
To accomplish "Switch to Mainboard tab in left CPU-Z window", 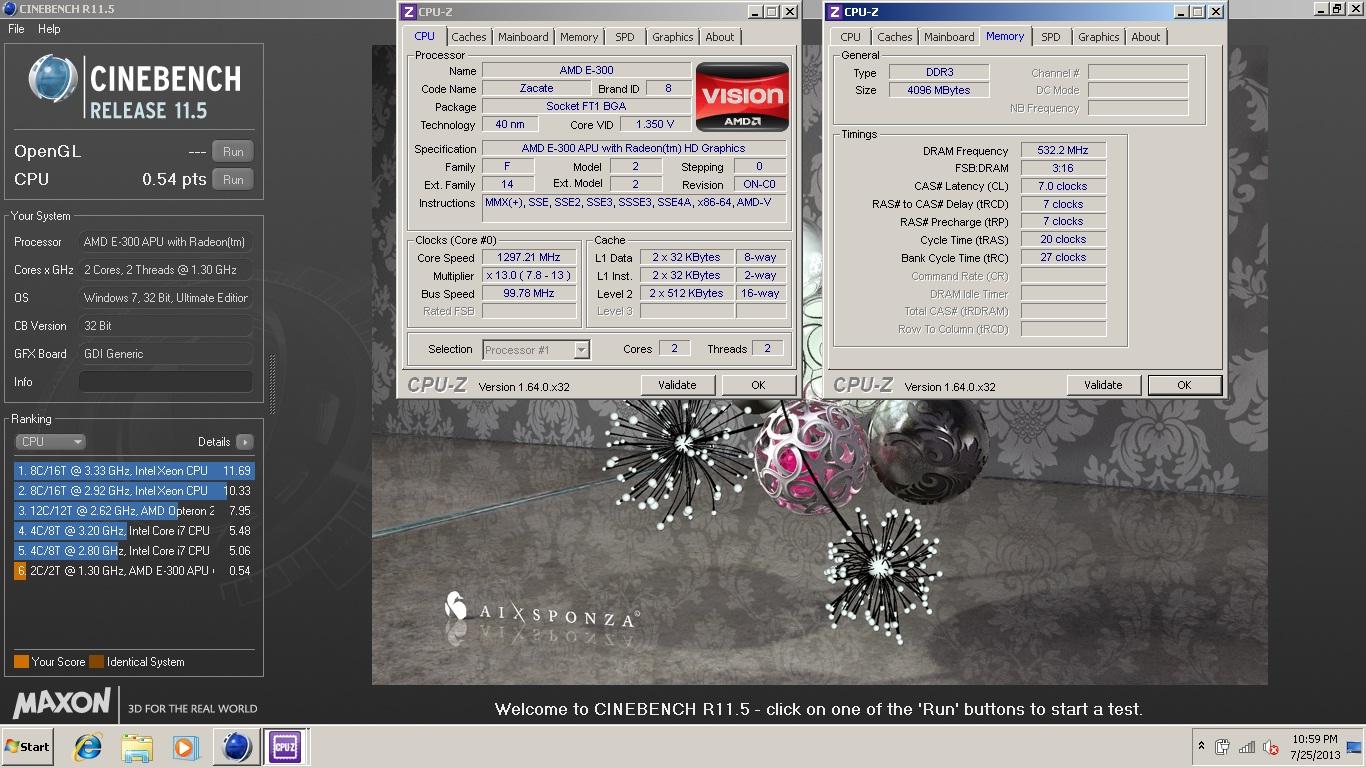I will [x=523, y=37].
